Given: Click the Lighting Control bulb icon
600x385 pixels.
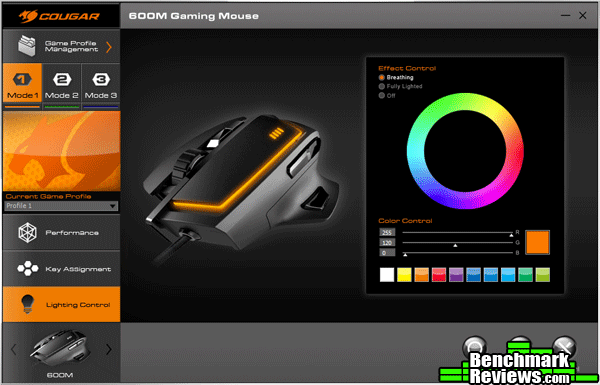Looking at the screenshot, I should point(28,304).
